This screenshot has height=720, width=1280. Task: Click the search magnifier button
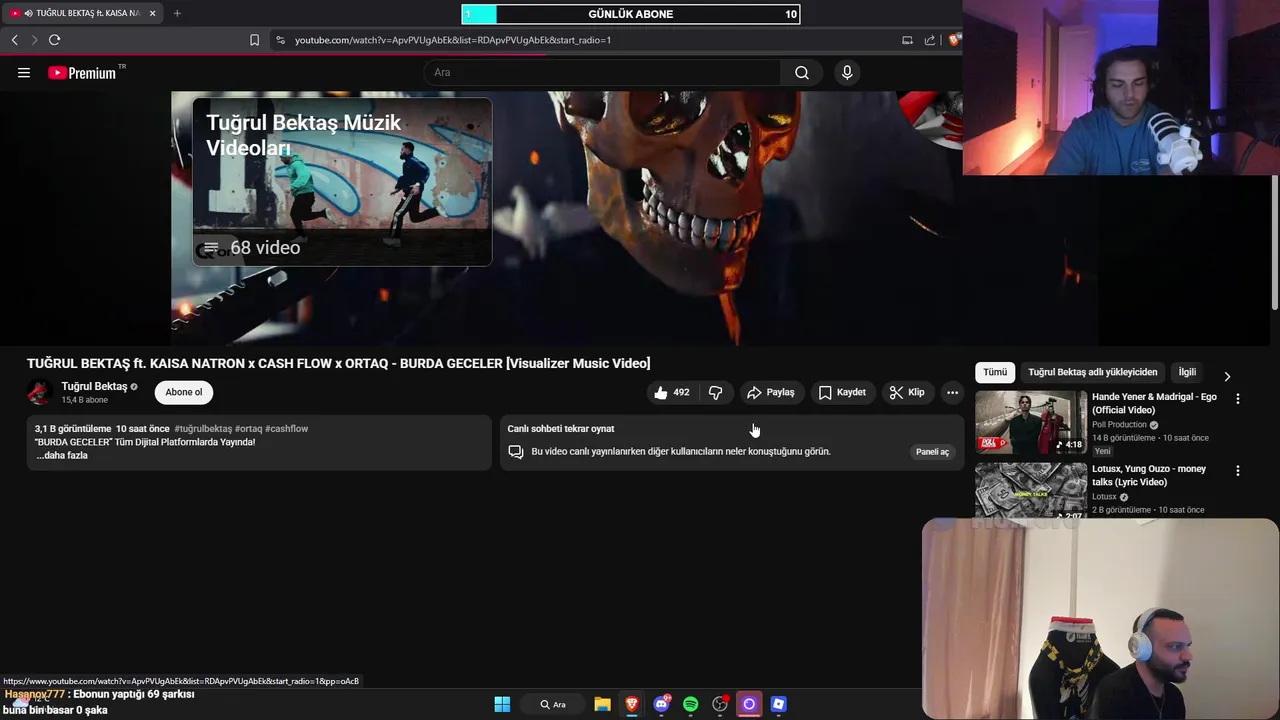point(802,72)
